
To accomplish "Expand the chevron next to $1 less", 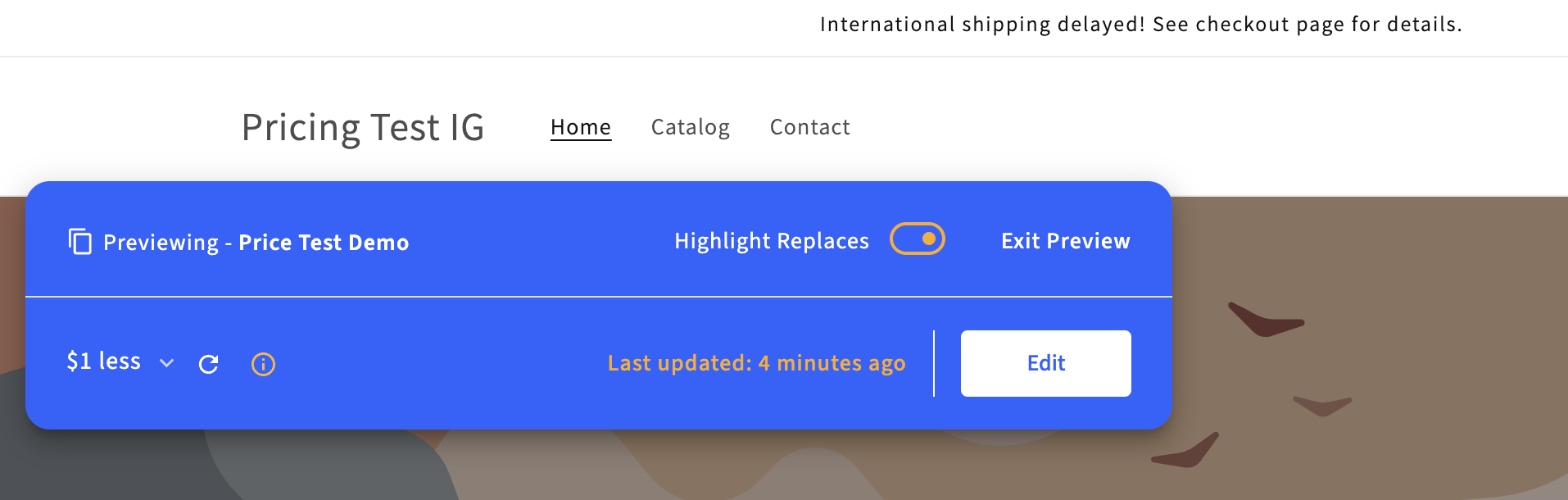I will (166, 363).
